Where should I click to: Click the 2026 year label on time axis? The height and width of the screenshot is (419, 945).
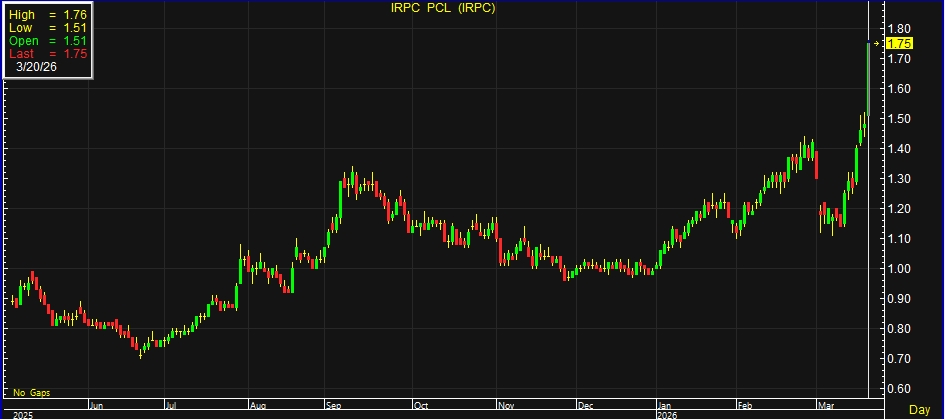[x=665, y=413]
